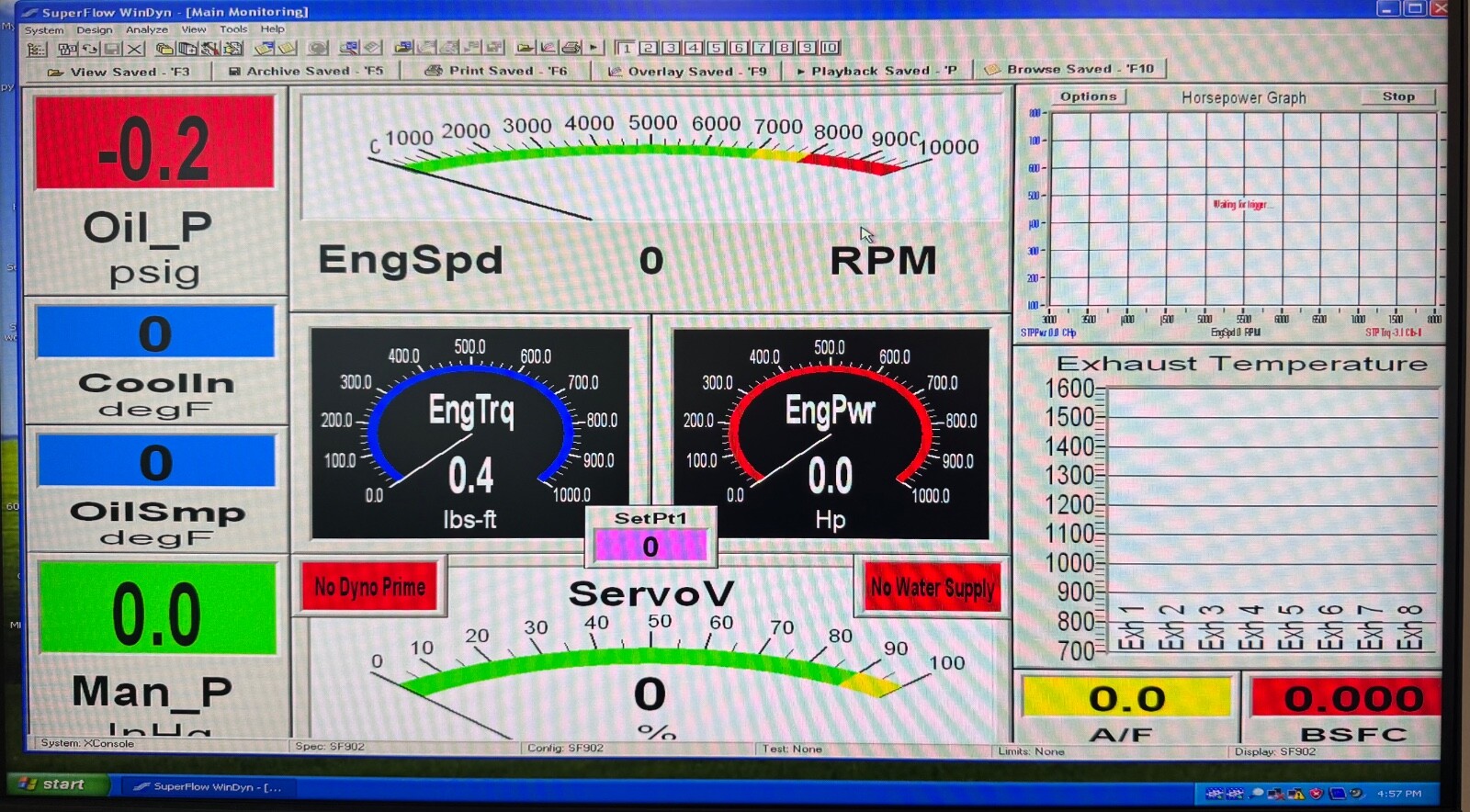Click the printer icon in the toolbar
The width and height of the screenshot is (1470, 812).
pos(571,48)
